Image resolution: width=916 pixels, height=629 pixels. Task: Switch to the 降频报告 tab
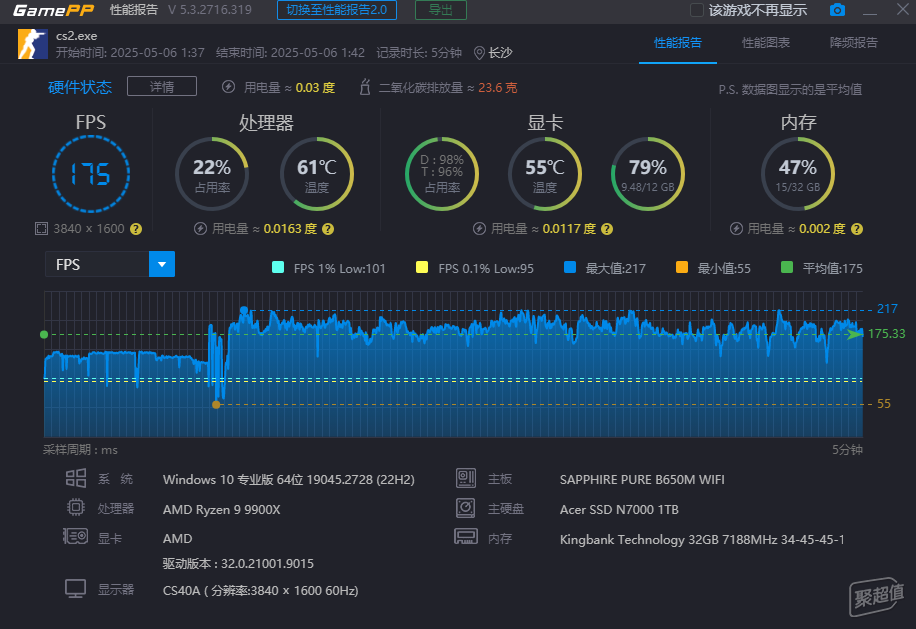[x=853, y=43]
